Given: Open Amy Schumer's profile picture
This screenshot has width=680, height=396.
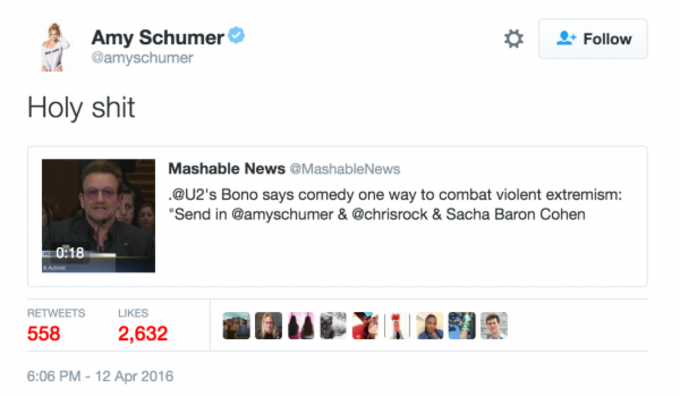Looking at the screenshot, I should coord(55,46).
